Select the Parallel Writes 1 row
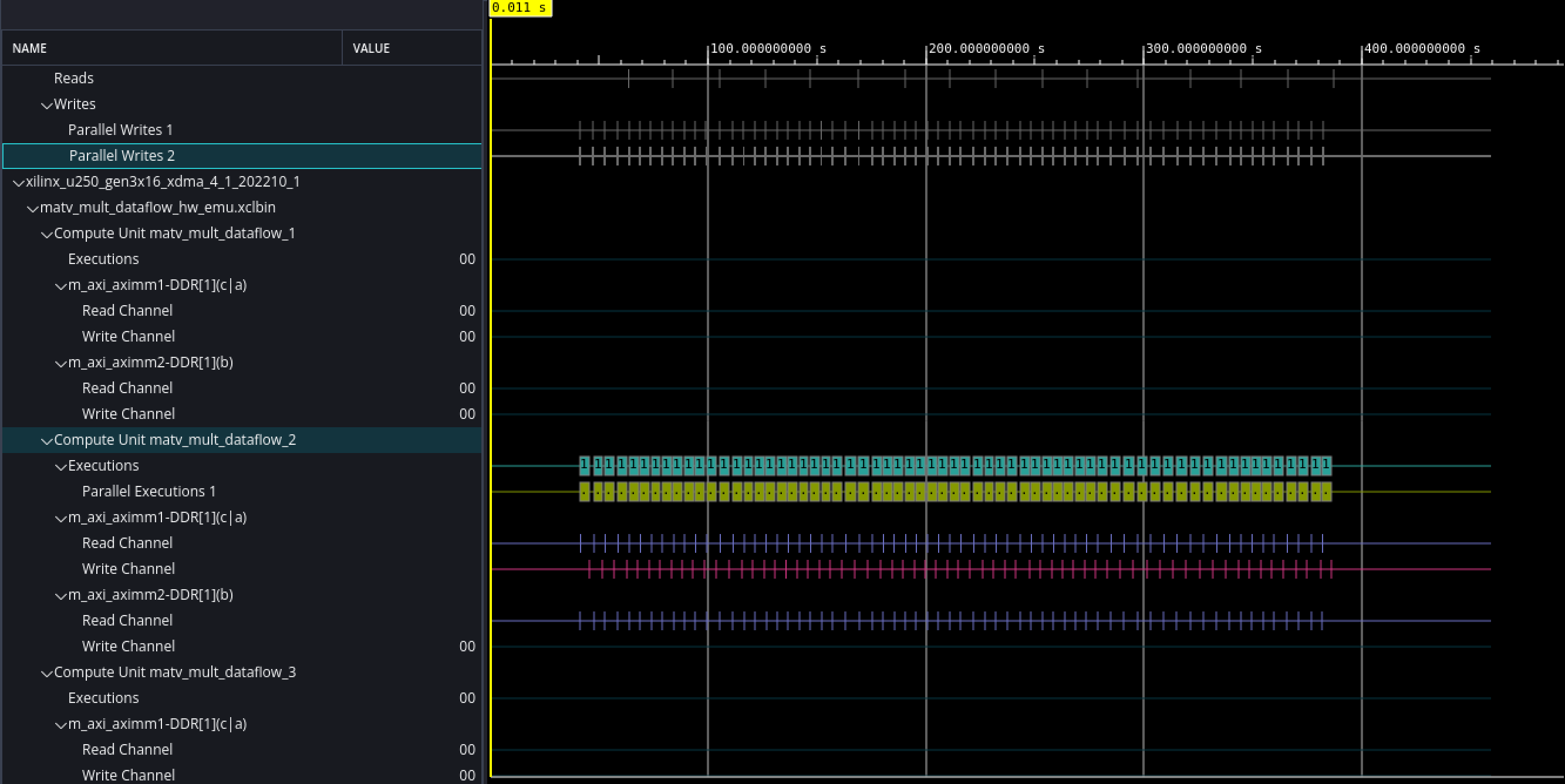This screenshot has width=1565, height=784. (242, 130)
